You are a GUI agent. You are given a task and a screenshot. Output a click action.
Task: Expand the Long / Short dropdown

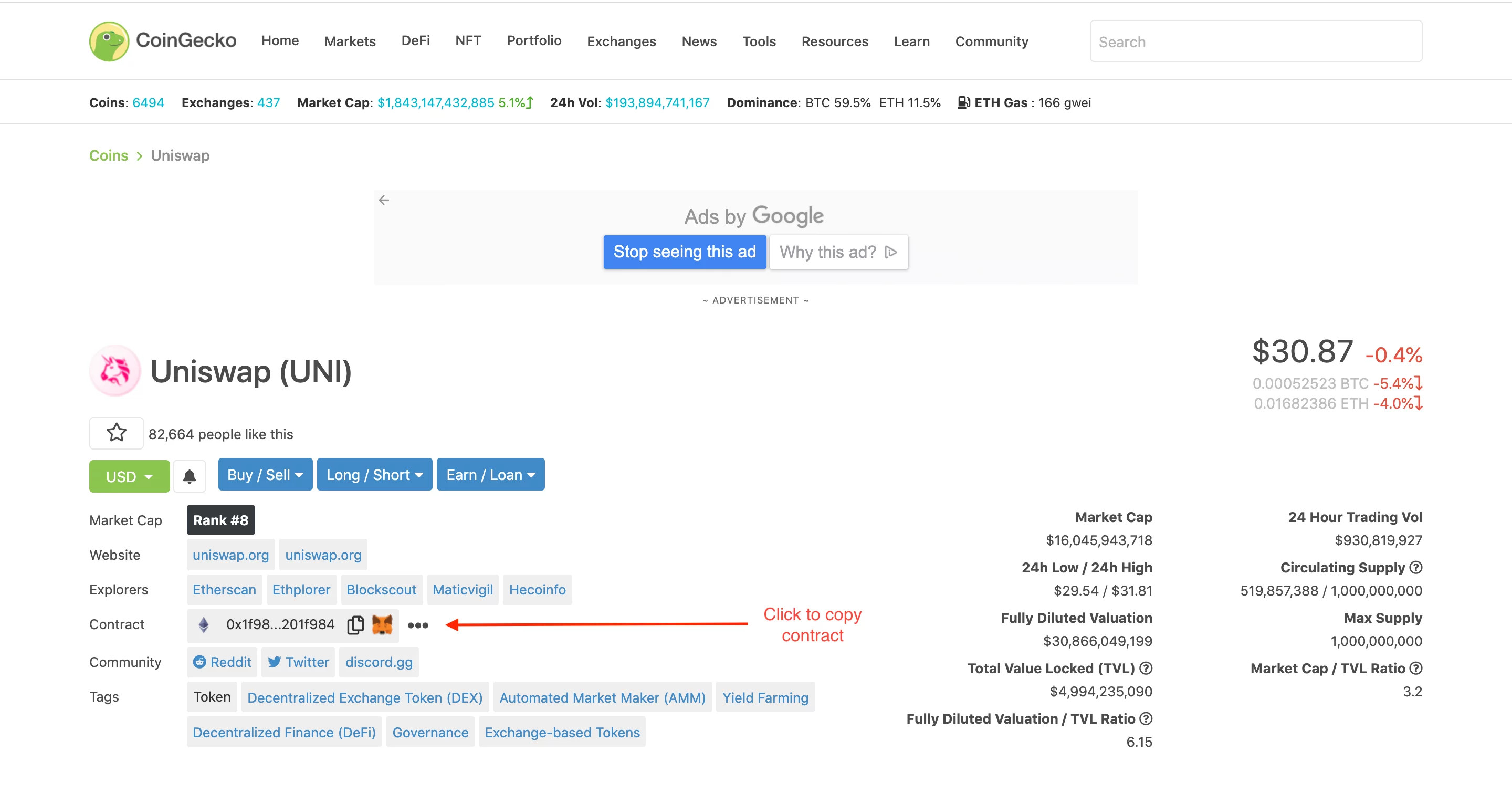(x=374, y=474)
